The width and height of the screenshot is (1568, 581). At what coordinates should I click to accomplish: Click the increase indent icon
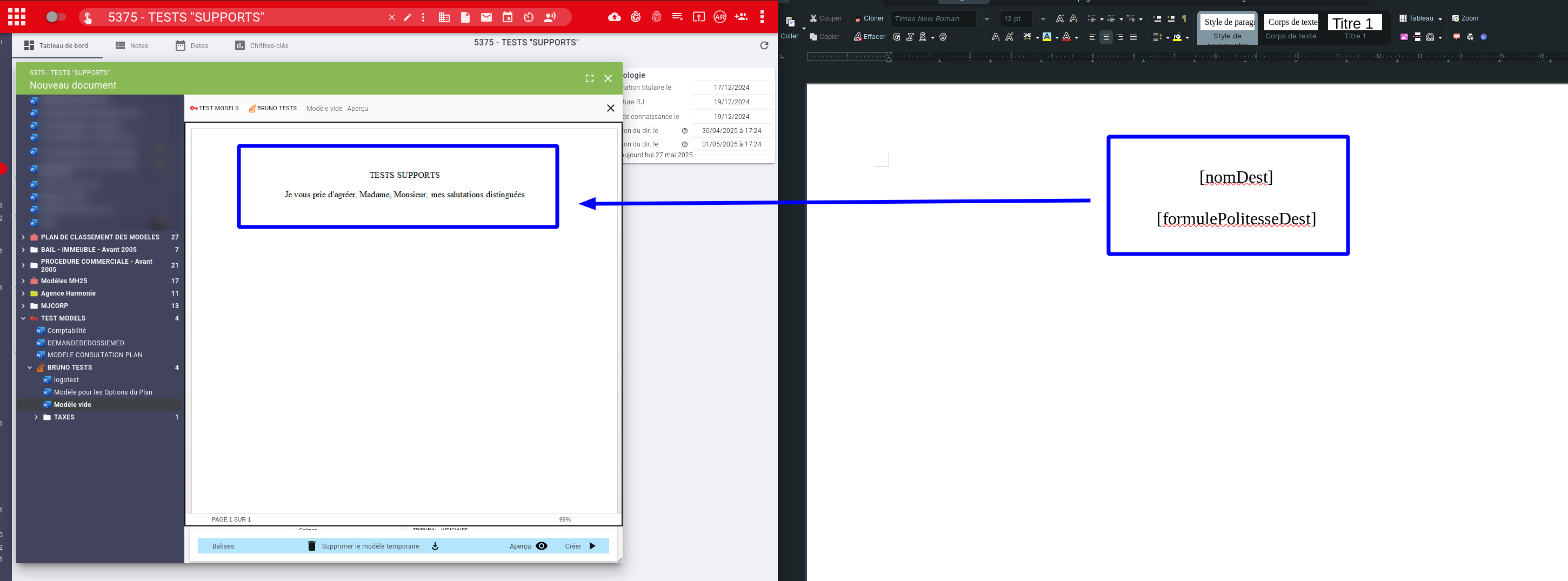click(1157, 19)
